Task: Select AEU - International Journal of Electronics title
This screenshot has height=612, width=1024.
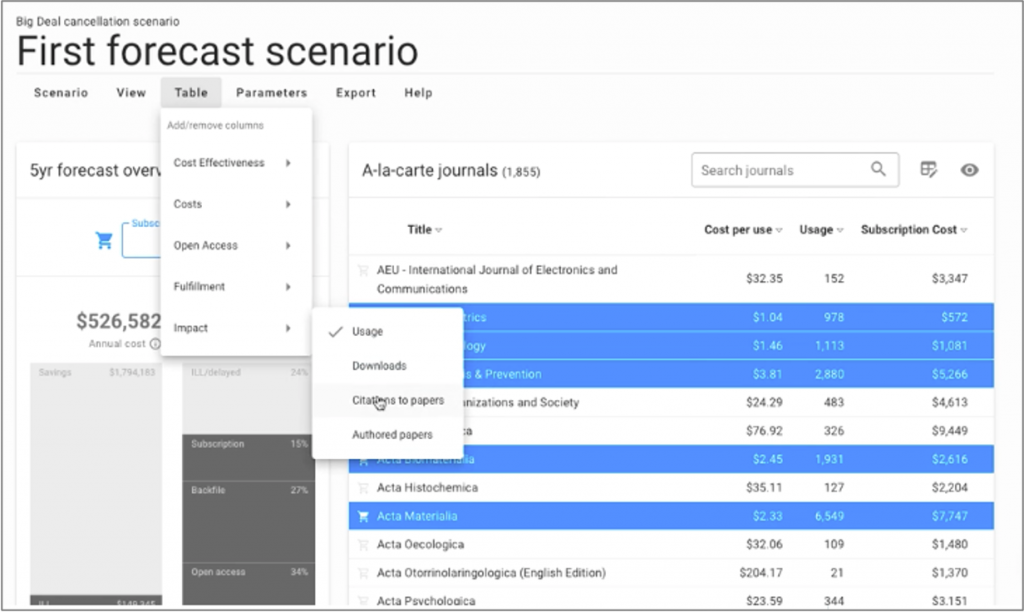Action: 497,279
